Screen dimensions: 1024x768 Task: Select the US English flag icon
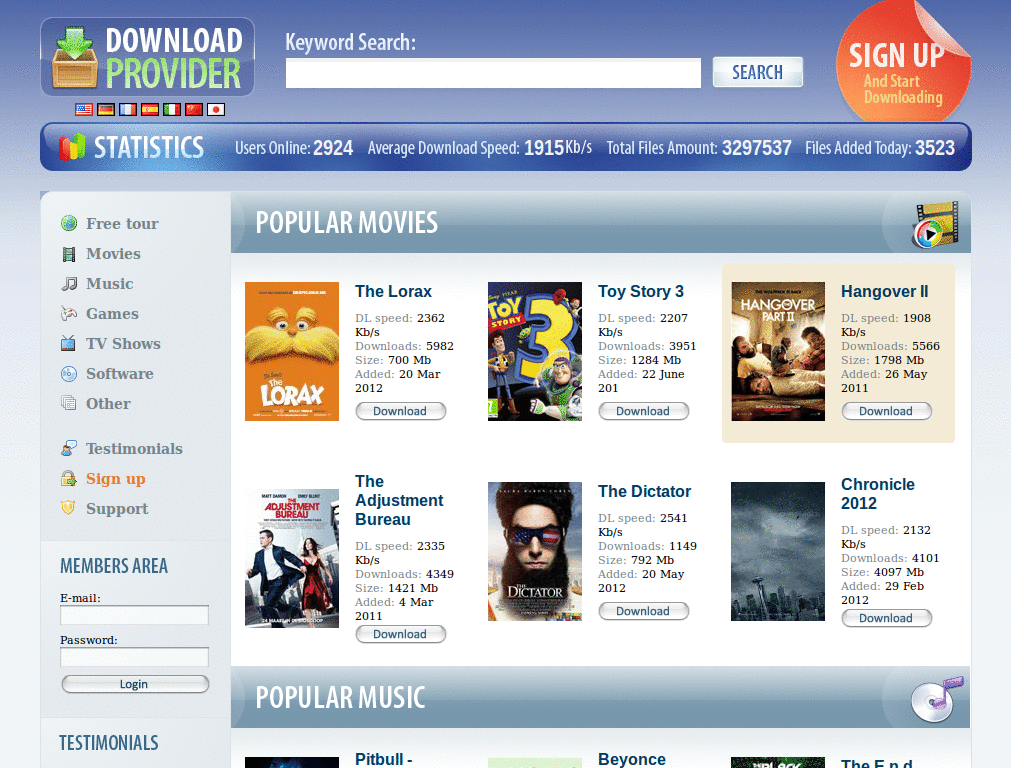pos(84,110)
